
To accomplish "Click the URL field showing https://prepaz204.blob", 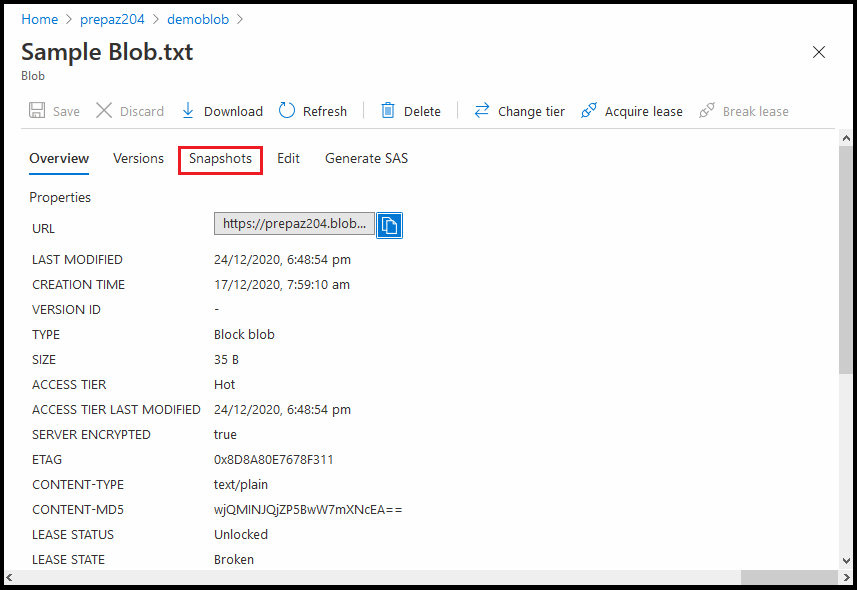I will (293, 223).
